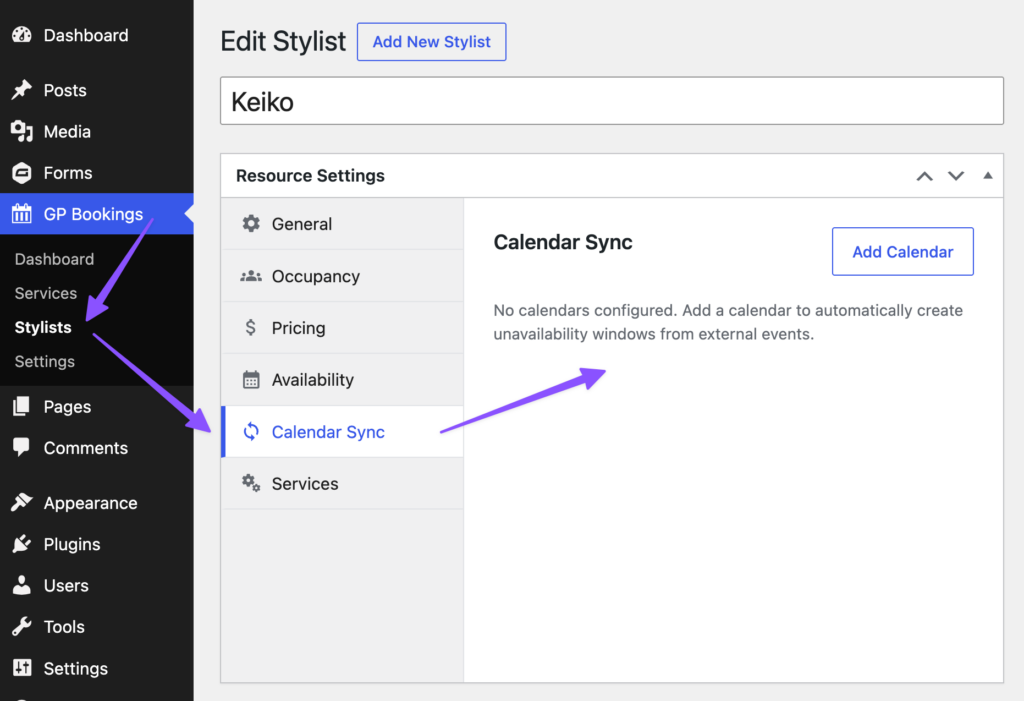Click the Users person icon

point(22,585)
